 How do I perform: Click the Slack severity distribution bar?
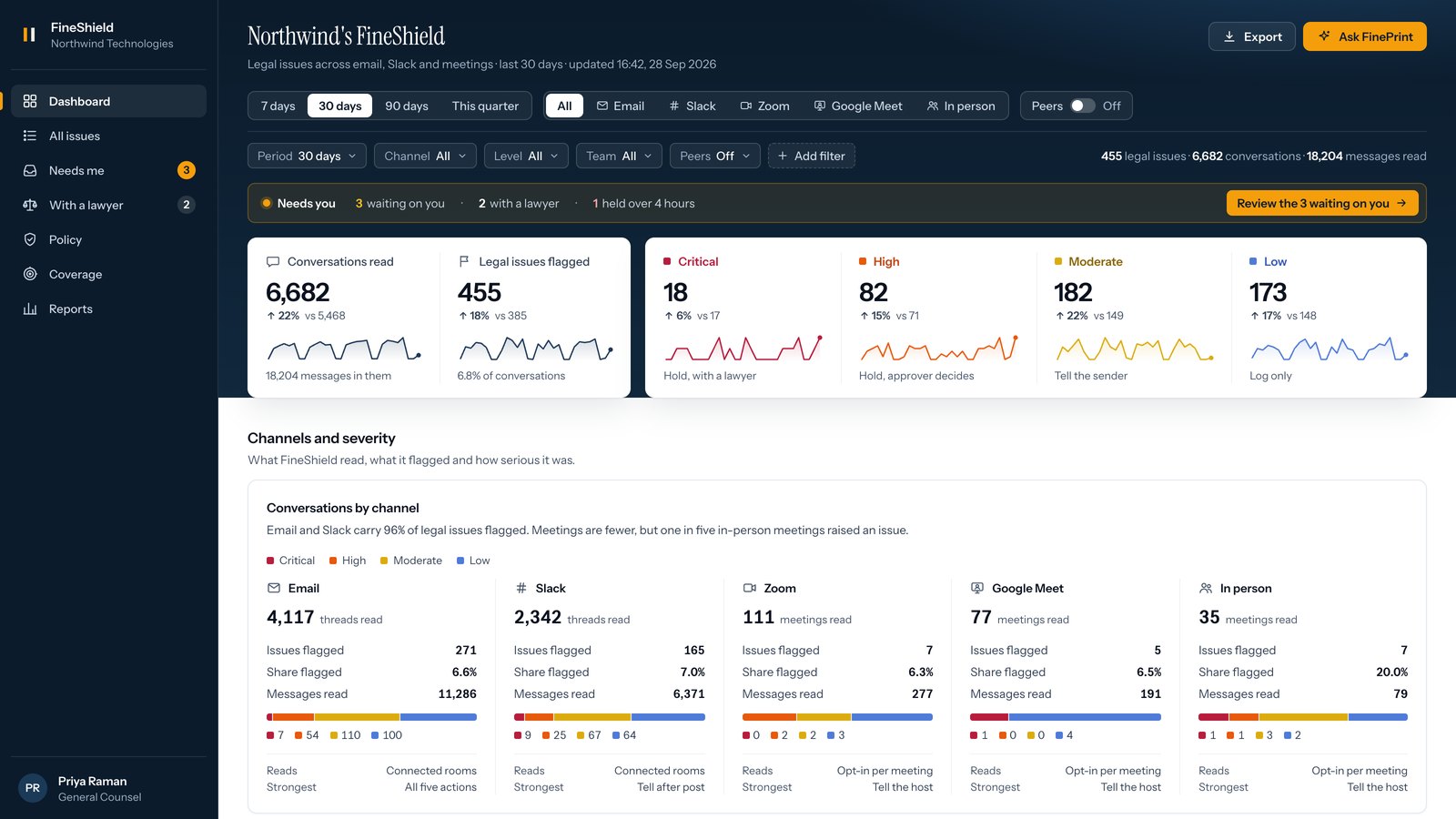tap(609, 717)
